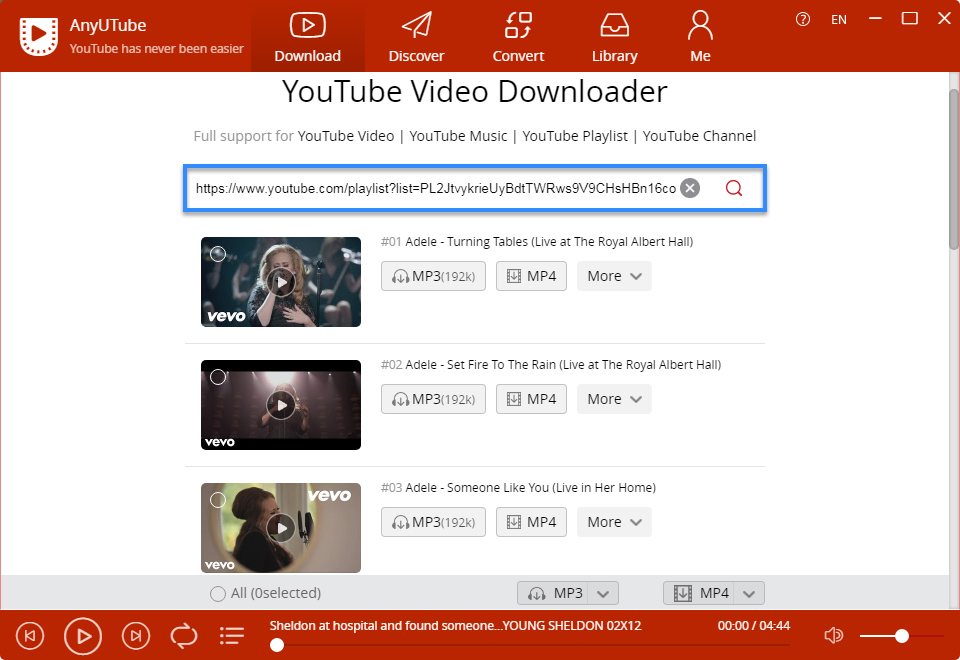Click the now-playing YOUNG SHELDON title
Viewport: 960px width, 660px height.
(x=456, y=626)
